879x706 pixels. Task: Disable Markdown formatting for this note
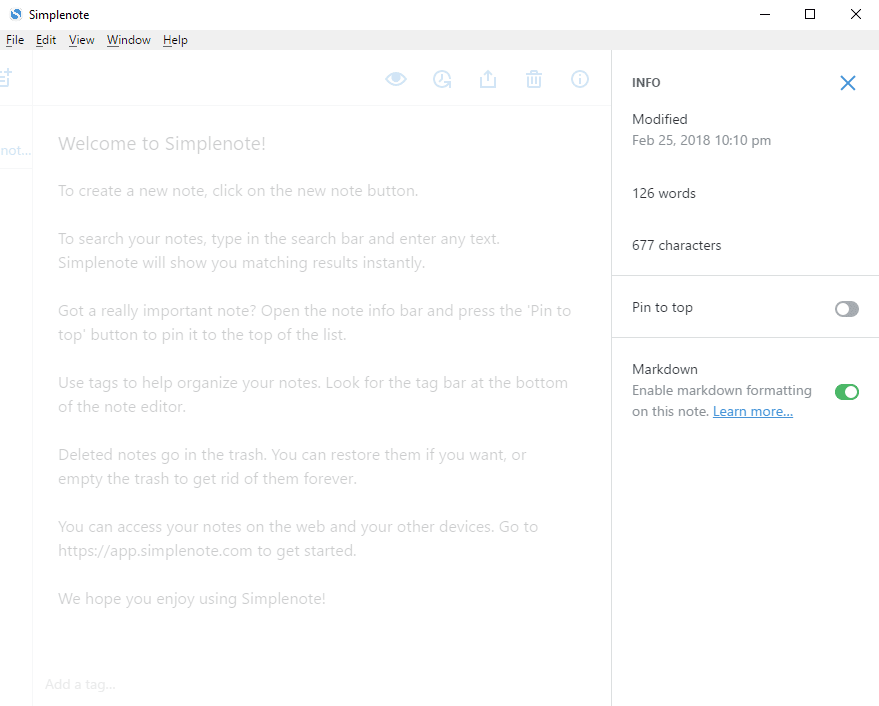tap(846, 392)
